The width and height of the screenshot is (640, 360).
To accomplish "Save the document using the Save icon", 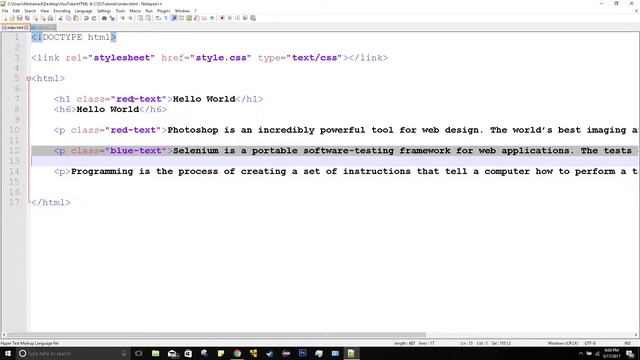I will click(20, 18).
